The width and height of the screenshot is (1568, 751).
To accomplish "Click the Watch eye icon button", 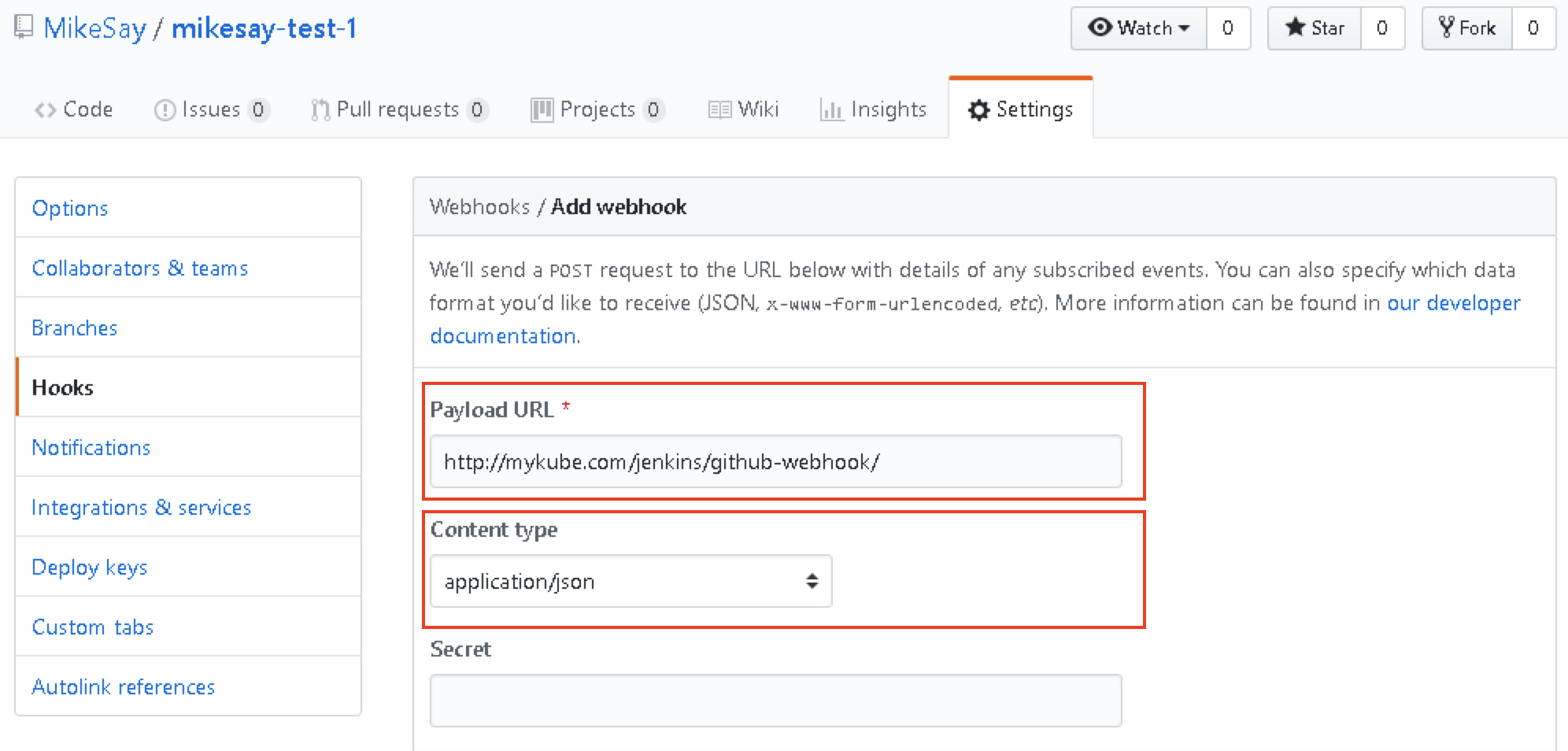I will [1100, 28].
